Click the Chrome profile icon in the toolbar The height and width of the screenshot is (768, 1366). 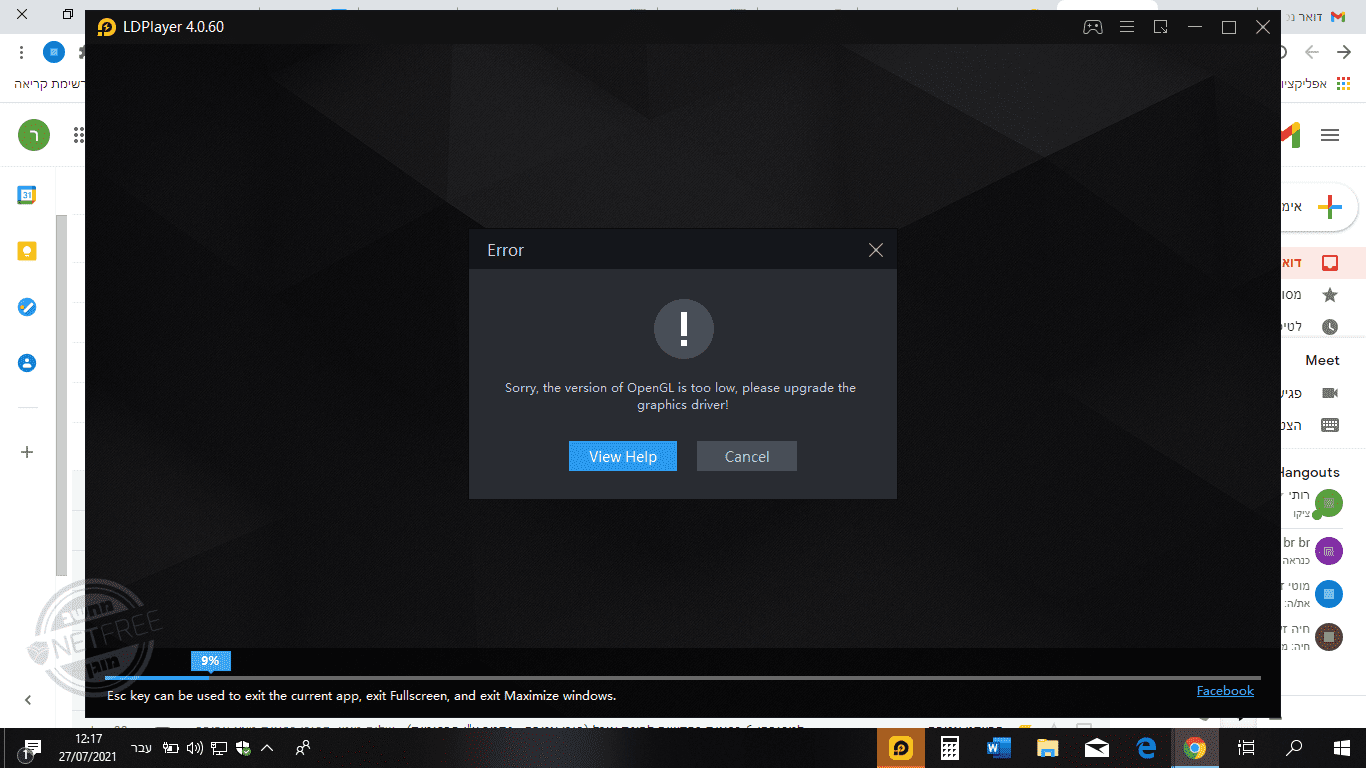54,52
